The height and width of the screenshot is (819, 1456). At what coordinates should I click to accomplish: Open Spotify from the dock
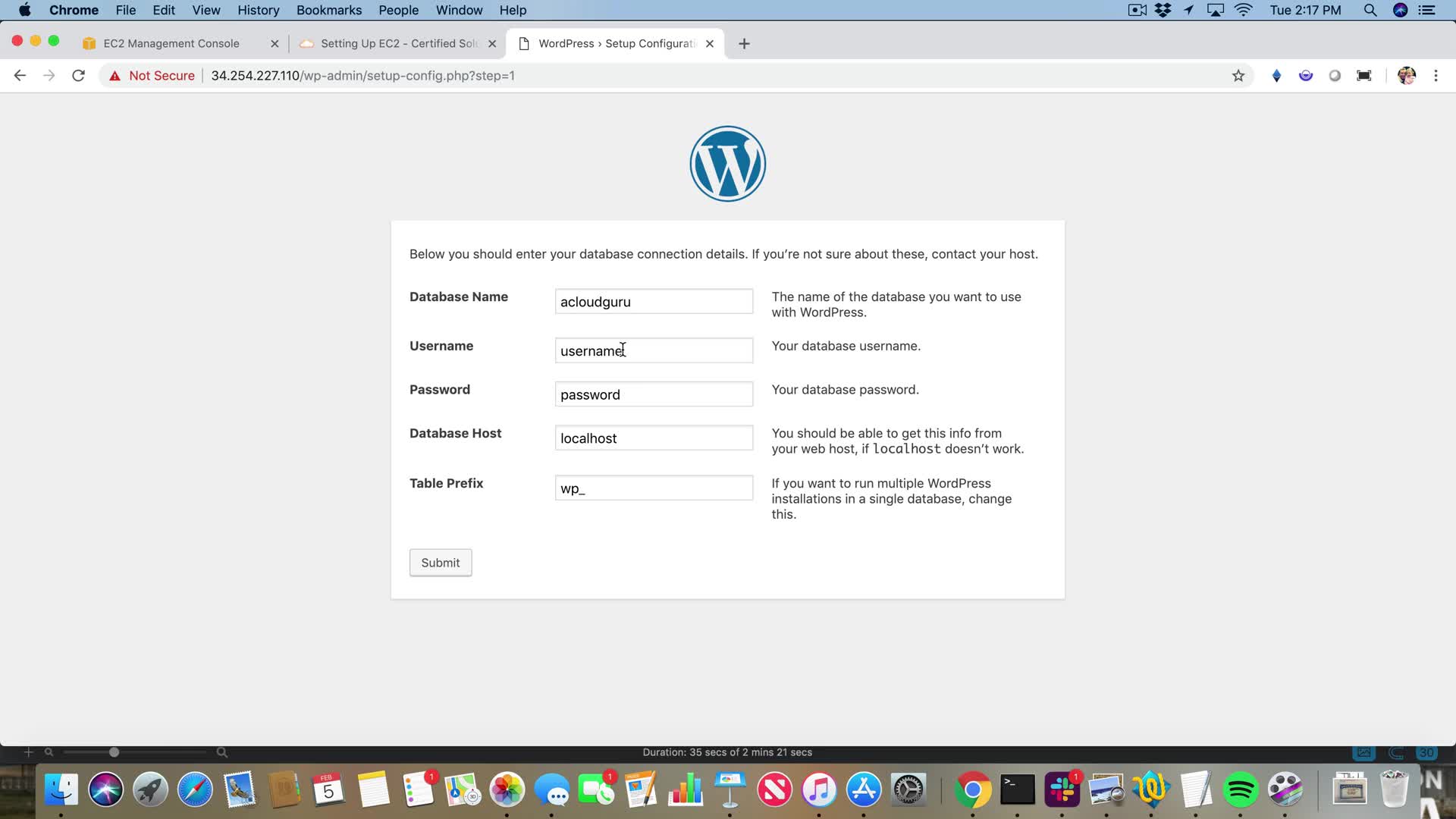click(1241, 790)
